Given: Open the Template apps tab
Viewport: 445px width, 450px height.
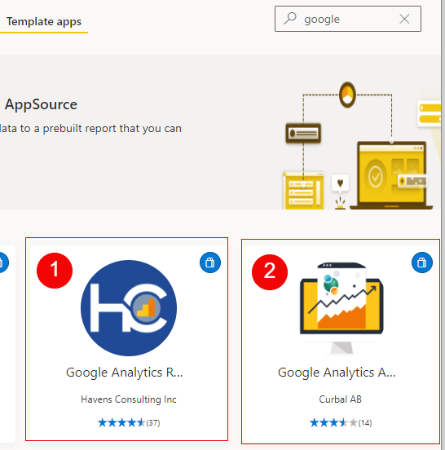Looking at the screenshot, I should point(44,22).
